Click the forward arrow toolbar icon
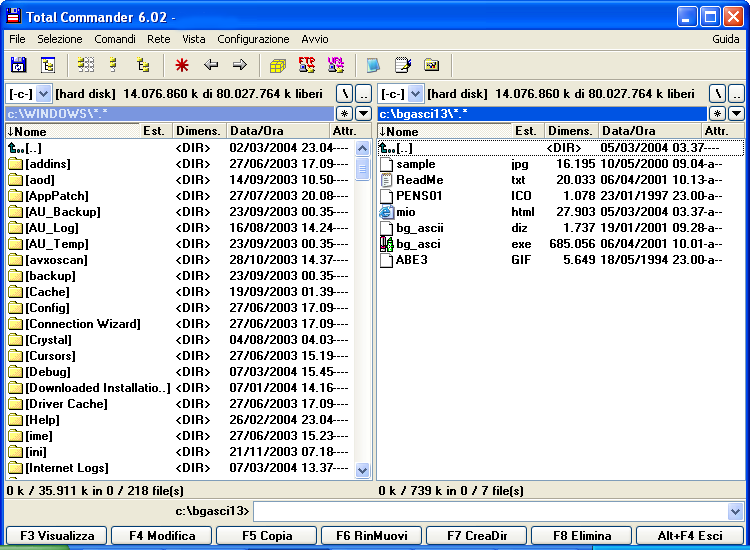The height and width of the screenshot is (550, 750). pos(239,65)
